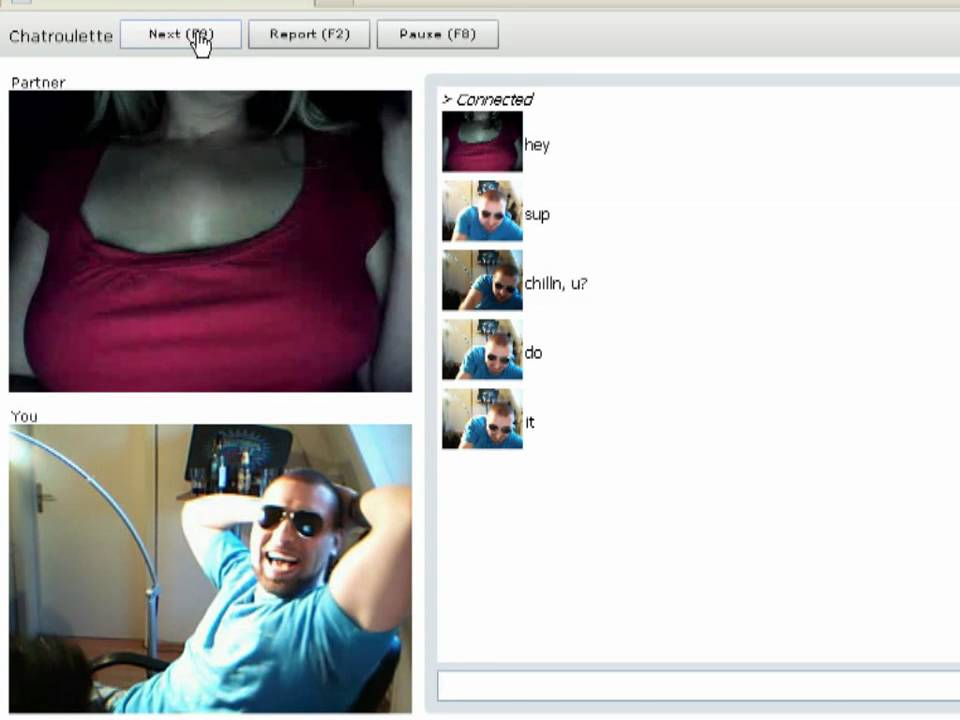Image resolution: width=960 pixels, height=720 pixels.
Task: Click the 'Partner' label
Action: coord(38,83)
